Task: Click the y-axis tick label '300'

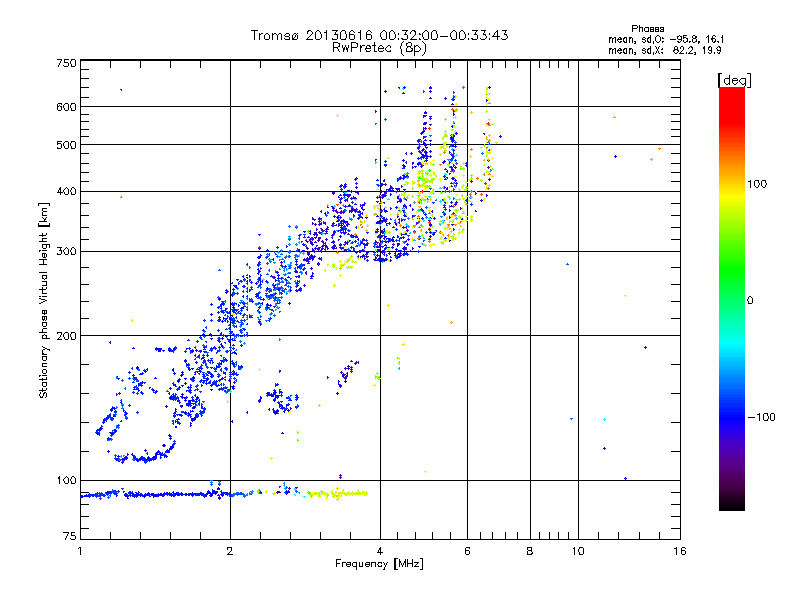Action: [x=66, y=252]
